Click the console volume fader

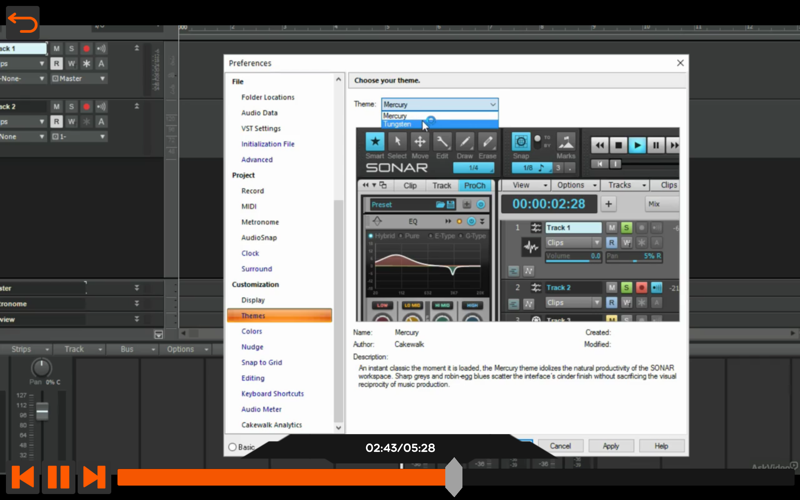(42, 411)
